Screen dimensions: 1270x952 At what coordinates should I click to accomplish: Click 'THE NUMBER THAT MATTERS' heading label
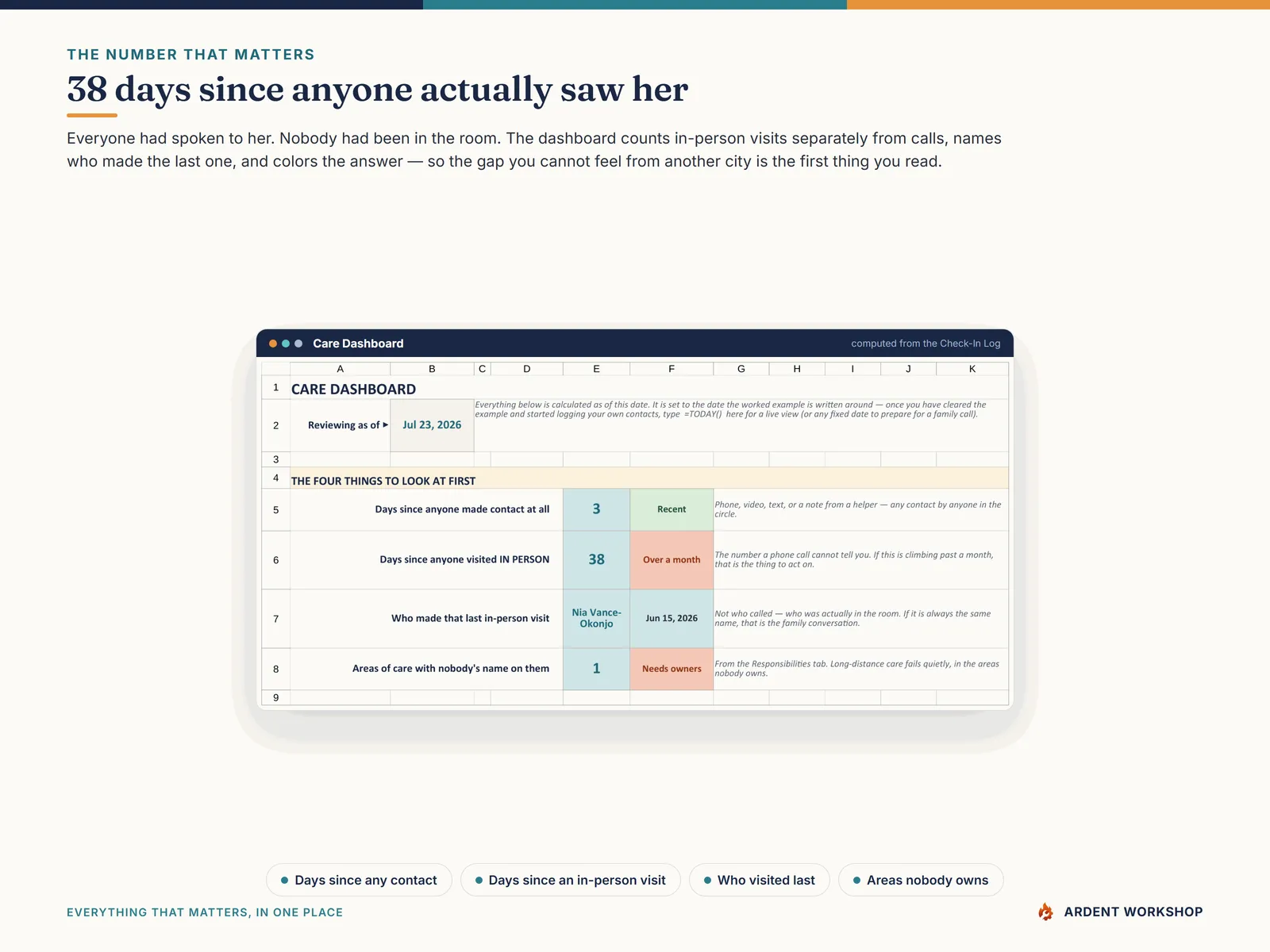pos(190,55)
